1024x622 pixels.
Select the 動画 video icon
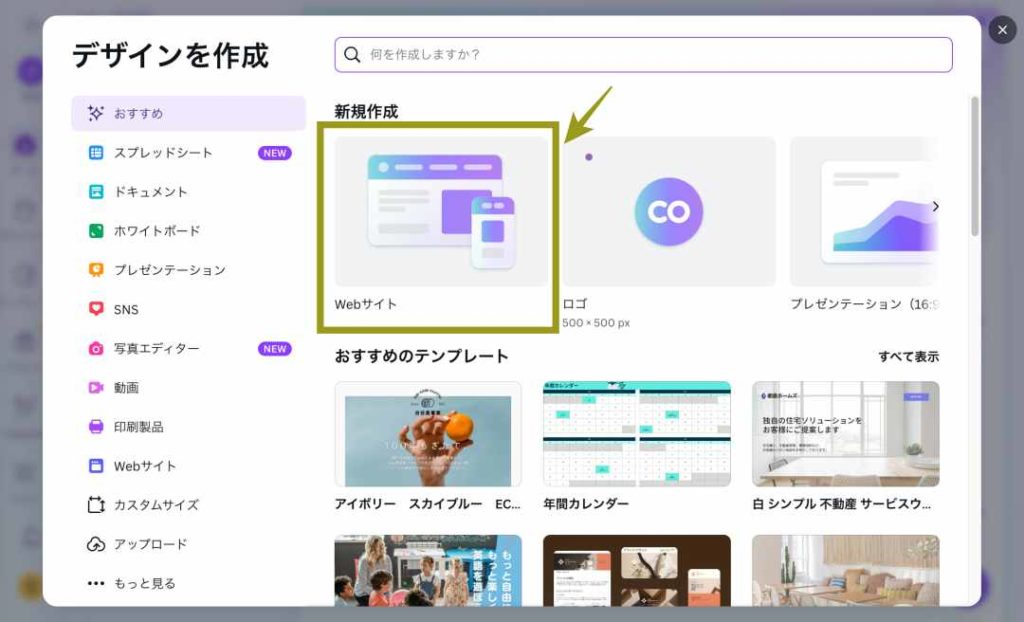96,388
